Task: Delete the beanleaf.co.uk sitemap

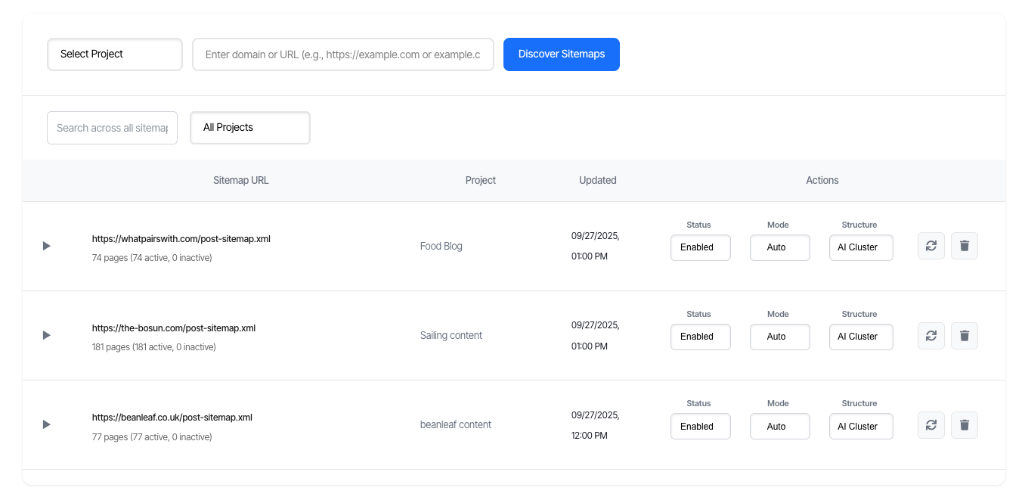Action: coord(964,425)
